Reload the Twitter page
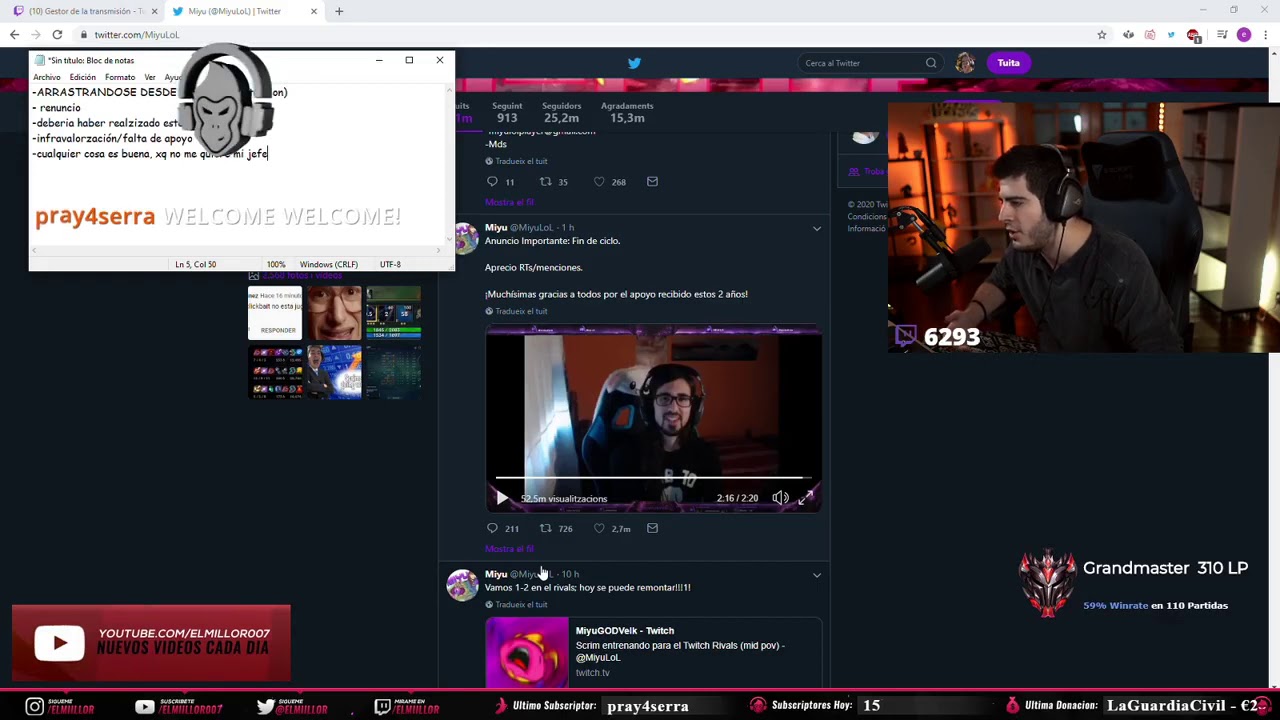 coord(57,35)
